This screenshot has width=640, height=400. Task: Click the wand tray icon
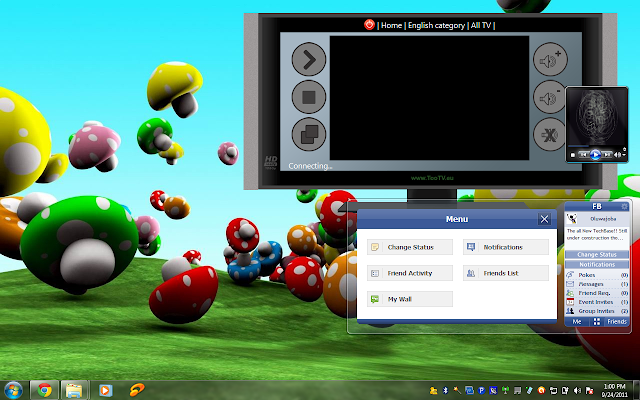(x=457, y=391)
